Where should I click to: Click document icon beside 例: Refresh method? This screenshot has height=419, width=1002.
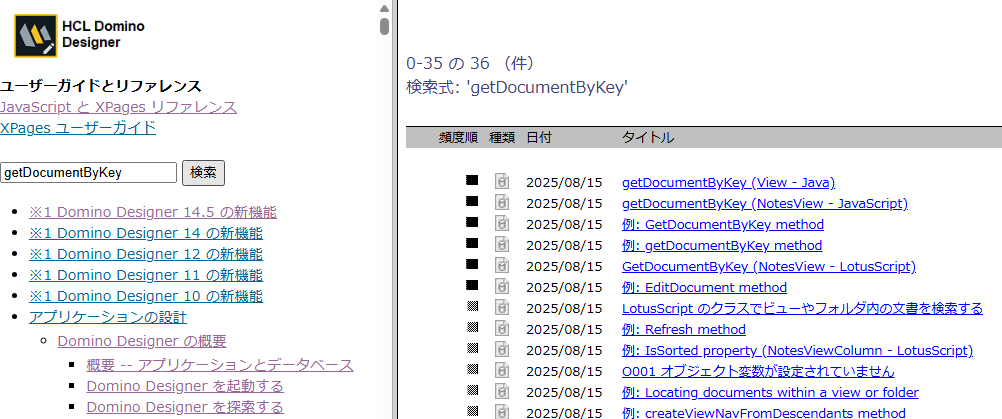click(502, 329)
